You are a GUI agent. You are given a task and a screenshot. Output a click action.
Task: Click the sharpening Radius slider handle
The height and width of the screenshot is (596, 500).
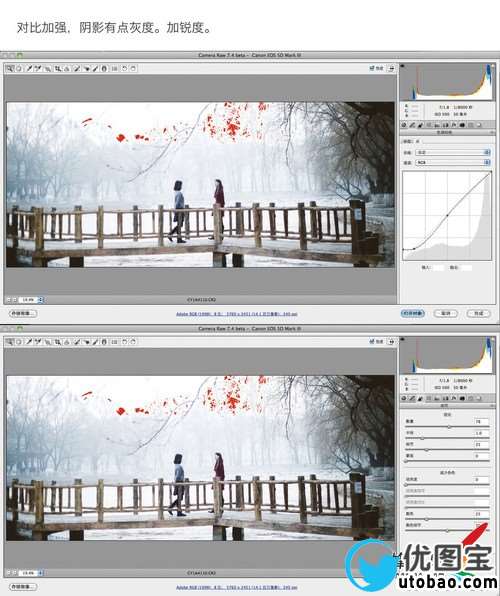point(422,438)
